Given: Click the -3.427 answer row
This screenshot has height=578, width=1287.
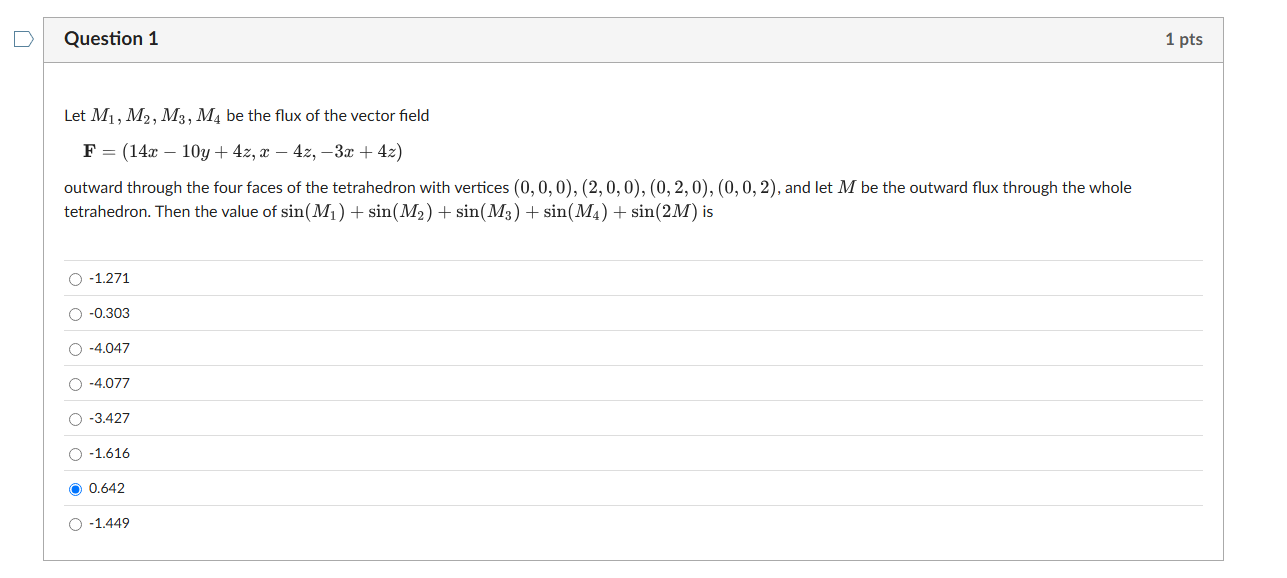Looking at the screenshot, I should point(400,419).
